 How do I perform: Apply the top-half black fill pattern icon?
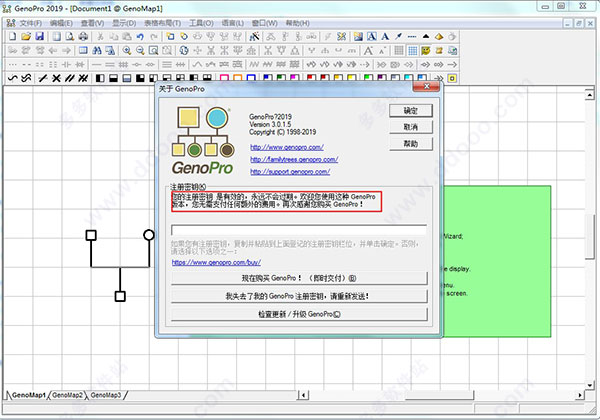point(113,78)
